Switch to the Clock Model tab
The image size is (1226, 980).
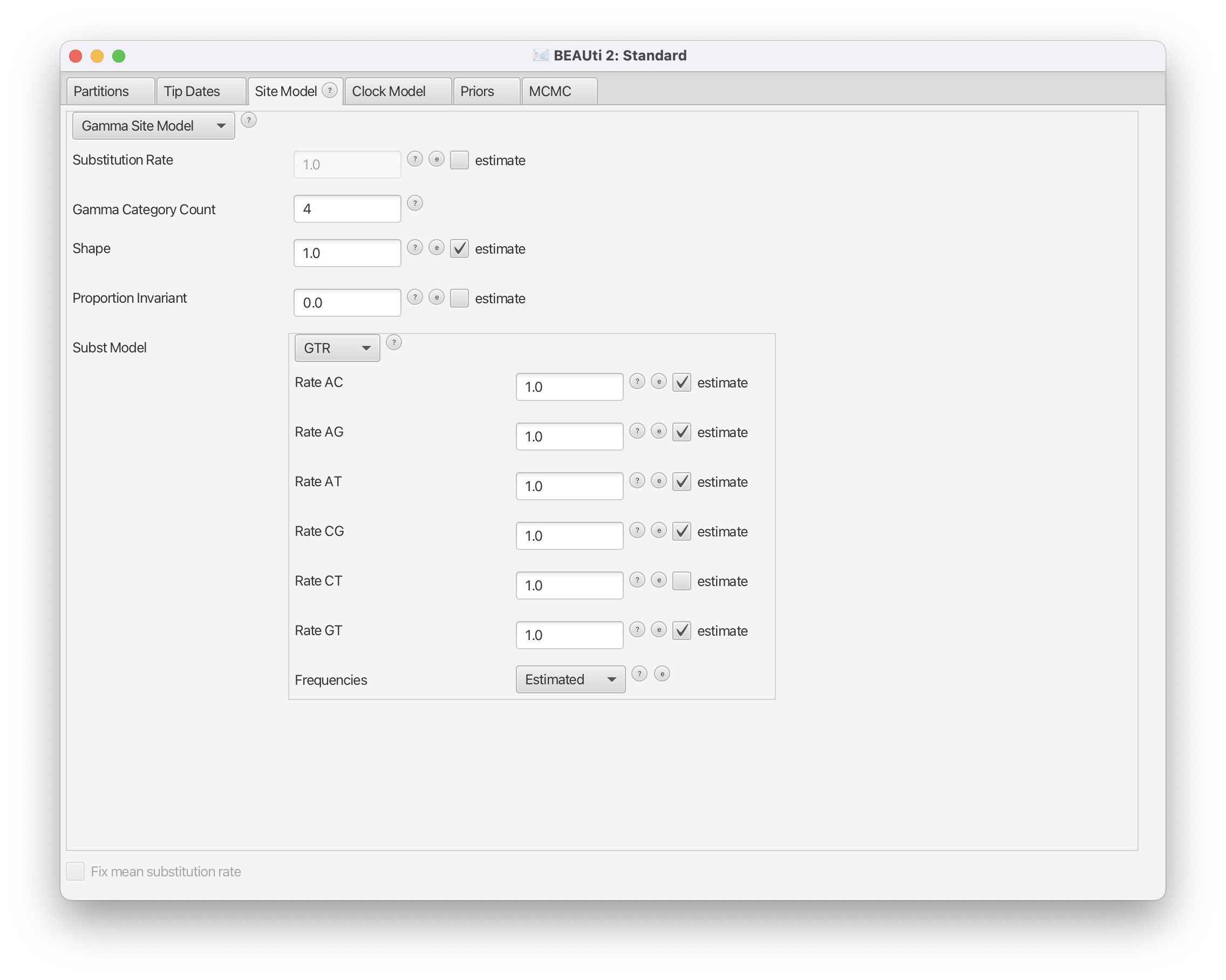pos(389,92)
